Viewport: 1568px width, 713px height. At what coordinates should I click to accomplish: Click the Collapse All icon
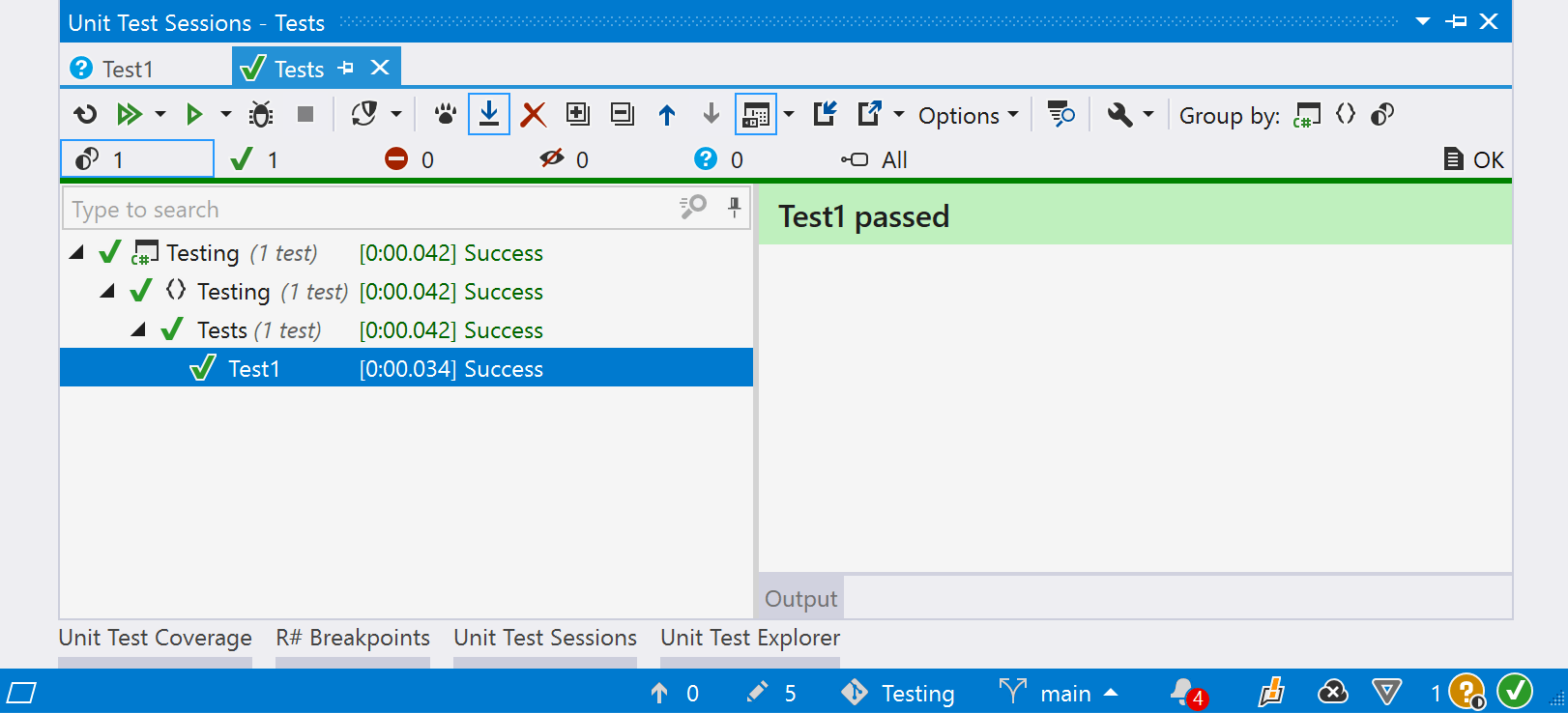click(623, 115)
